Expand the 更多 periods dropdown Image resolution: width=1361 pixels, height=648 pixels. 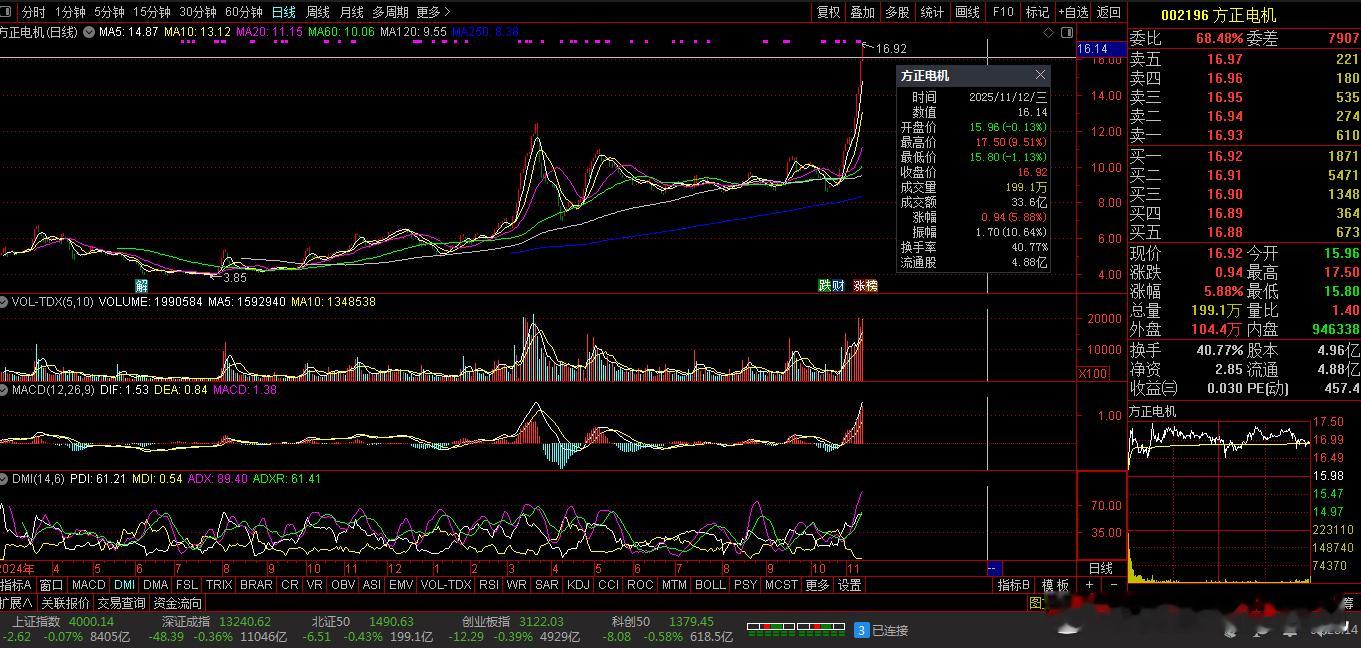[x=433, y=12]
